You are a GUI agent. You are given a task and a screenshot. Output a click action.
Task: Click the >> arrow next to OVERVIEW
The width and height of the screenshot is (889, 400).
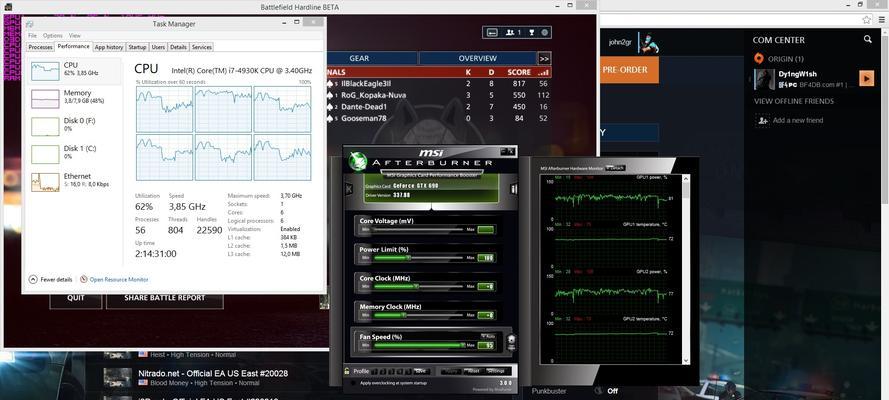[544, 58]
